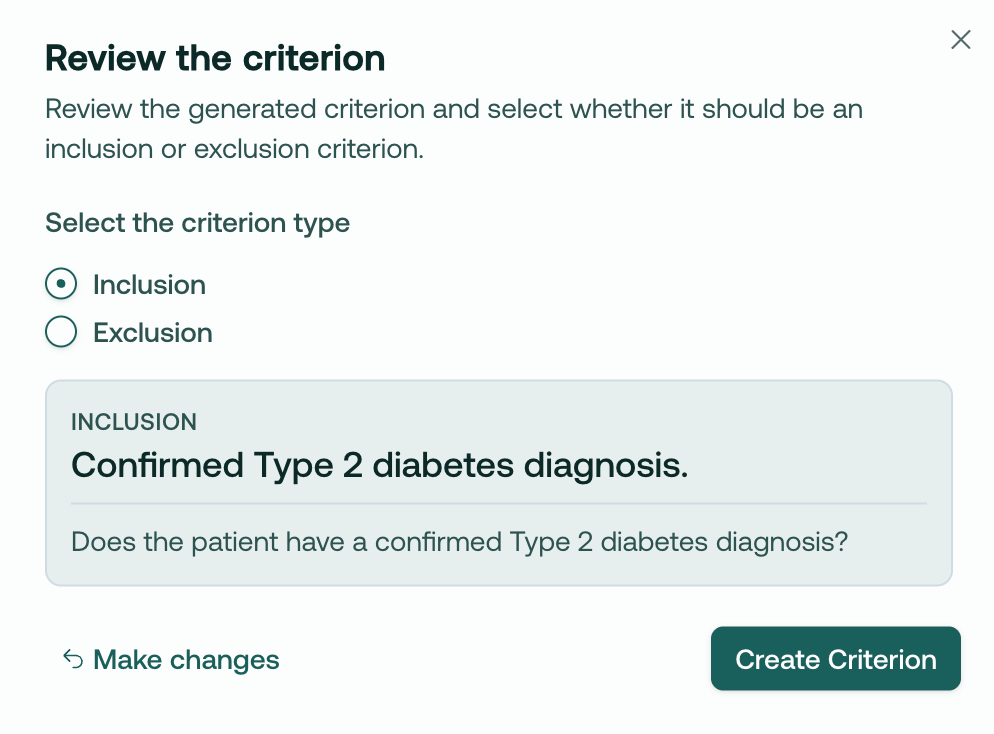Viewport: 994px width, 734px height.
Task: Click the Select the criterion type label
Action: point(197,223)
